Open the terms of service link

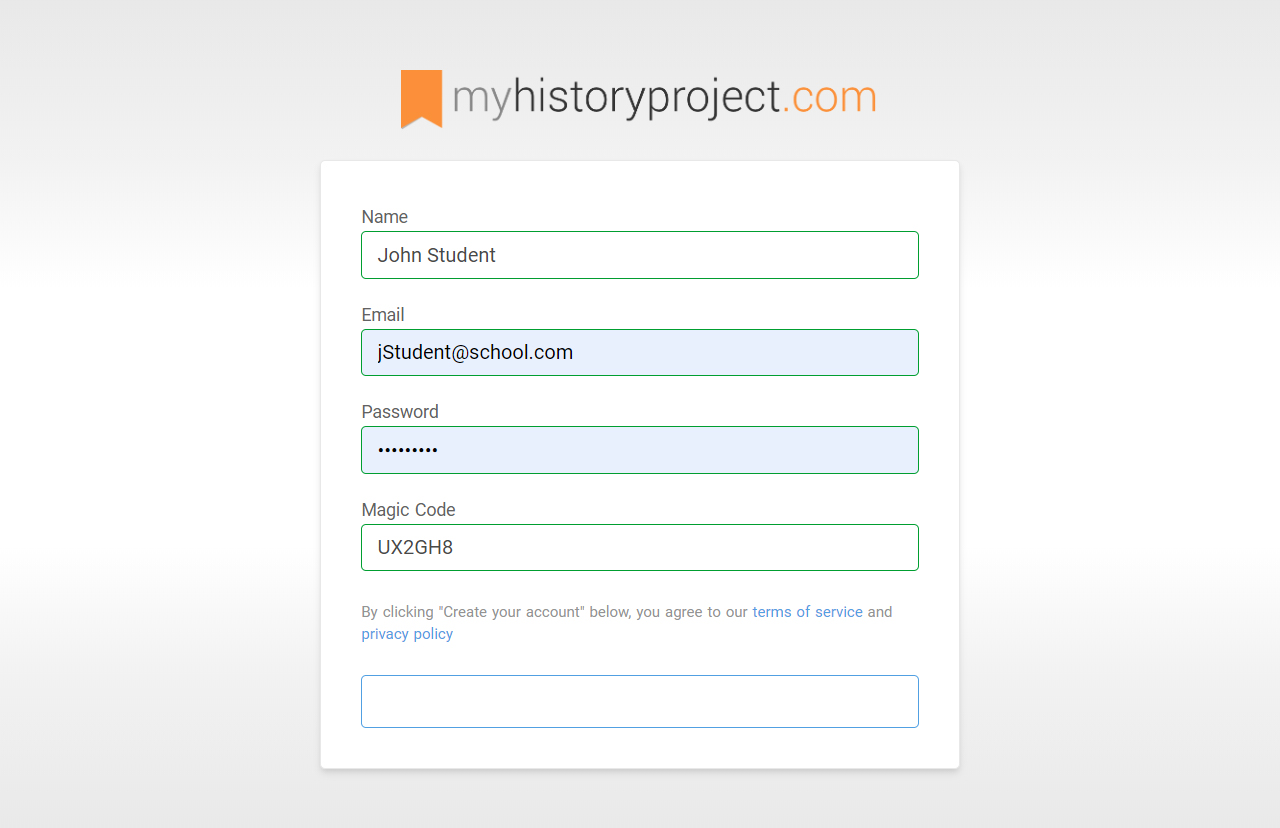click(807, 612)
